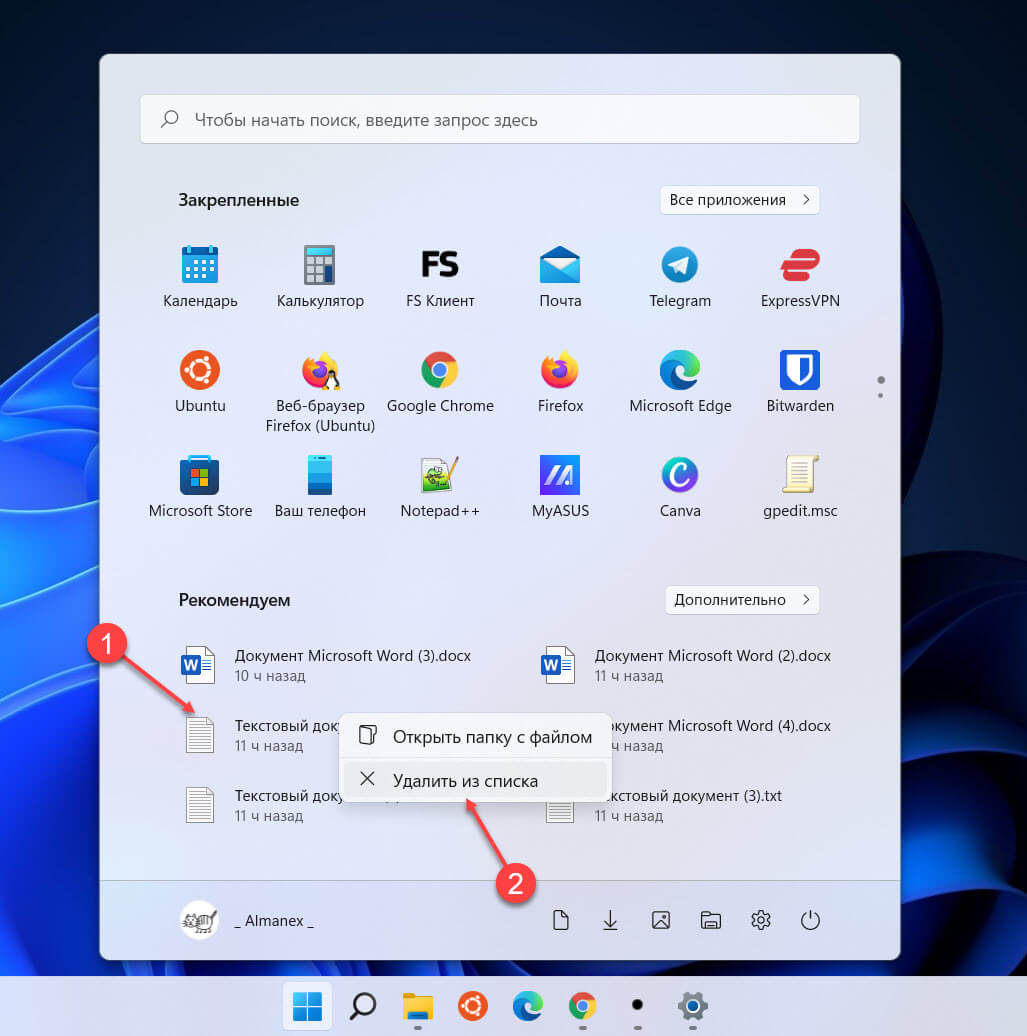The image size is (1027, 1036).
Task: Open the _ Almanex _ user account menu
Action: click(x=247, y=920)
